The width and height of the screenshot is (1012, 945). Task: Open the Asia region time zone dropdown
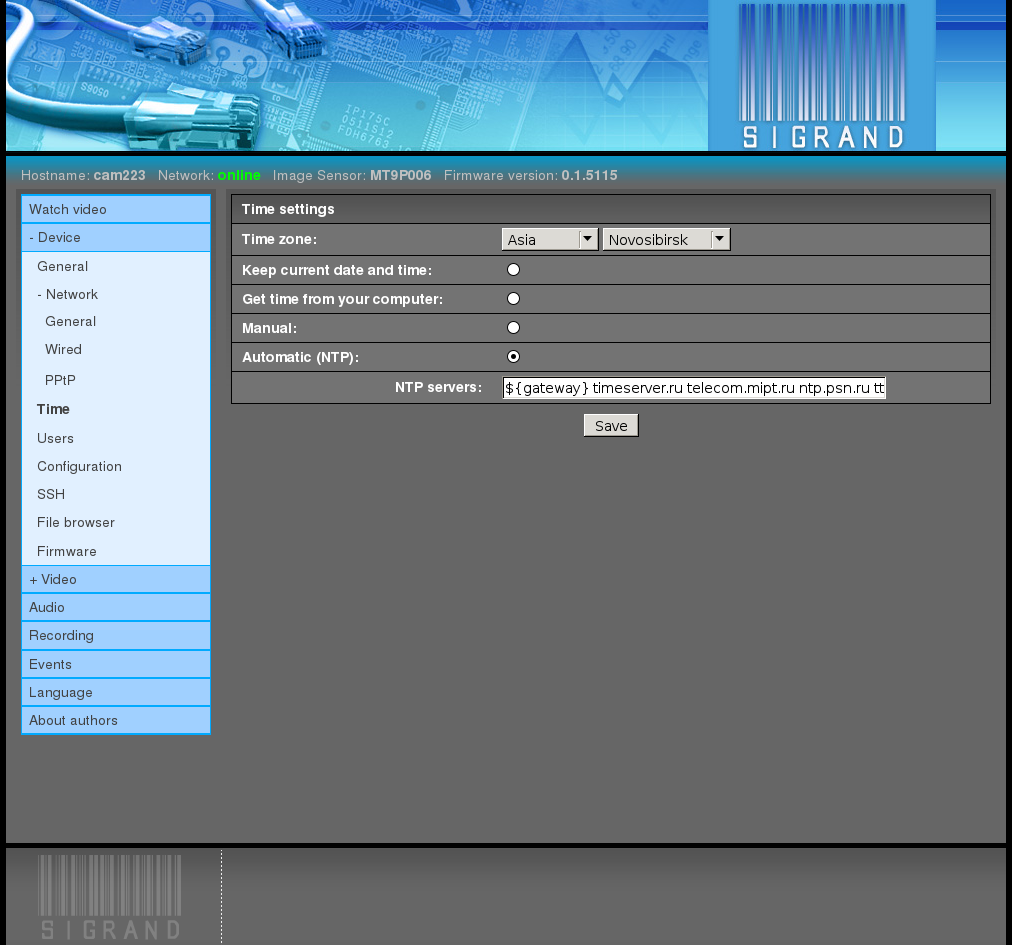(550, 239)
